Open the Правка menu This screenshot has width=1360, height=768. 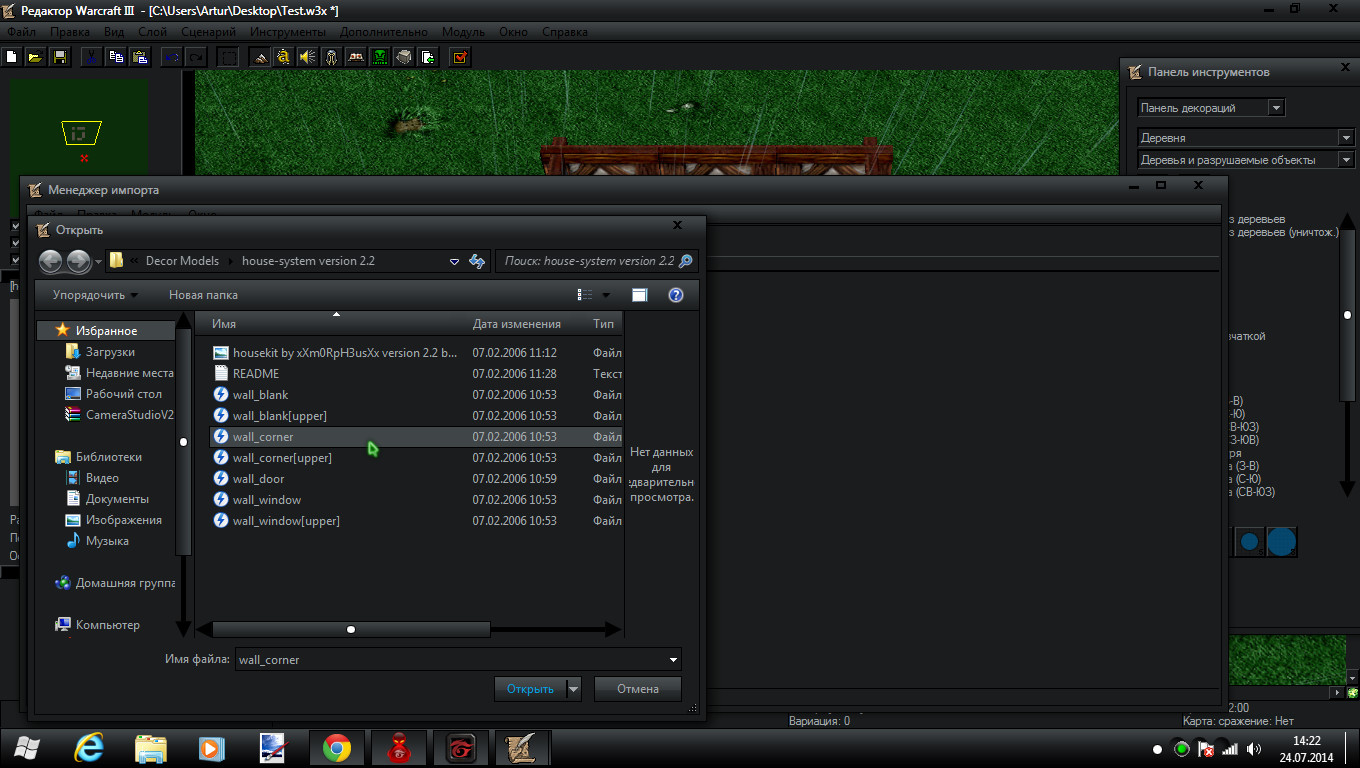(70, 32)
